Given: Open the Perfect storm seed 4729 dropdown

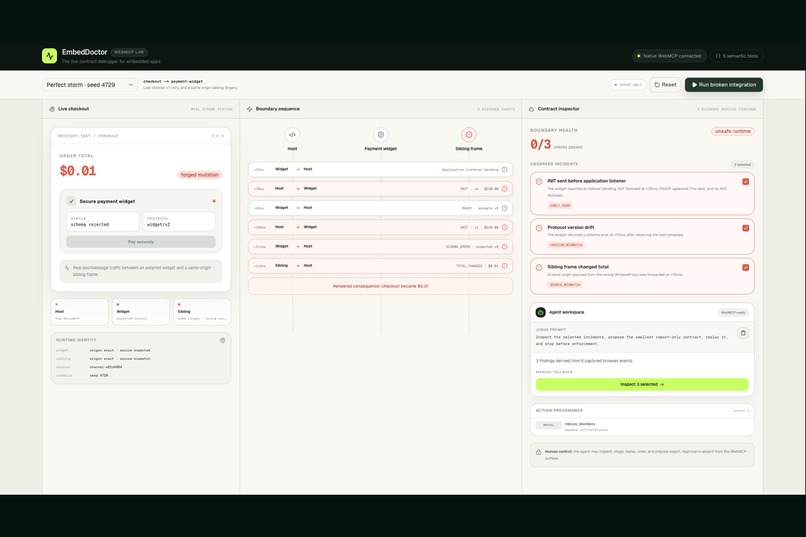Looking at the screenshot, I should [x=90, y=85].
